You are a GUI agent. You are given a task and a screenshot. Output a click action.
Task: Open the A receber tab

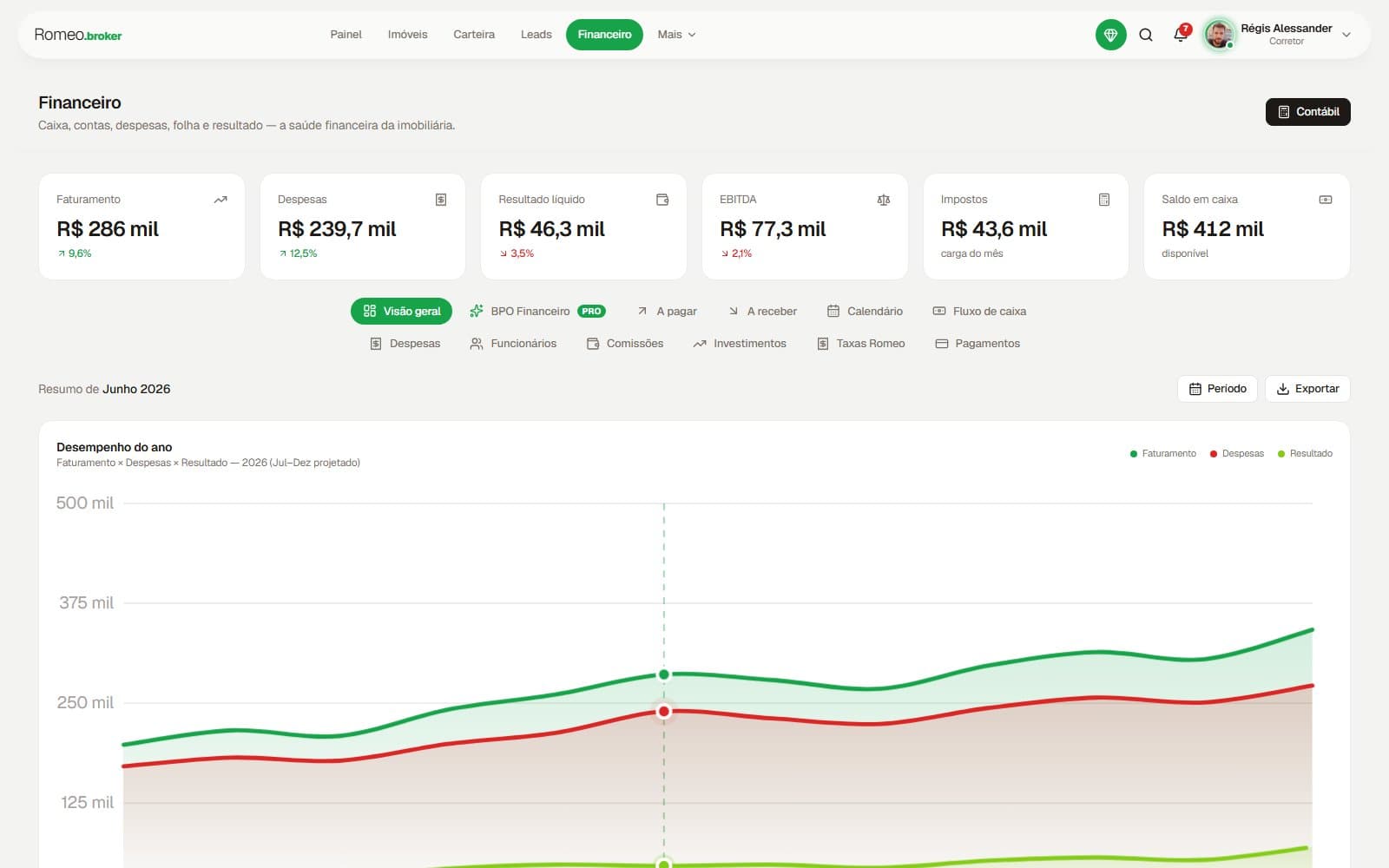click(762, 312)
